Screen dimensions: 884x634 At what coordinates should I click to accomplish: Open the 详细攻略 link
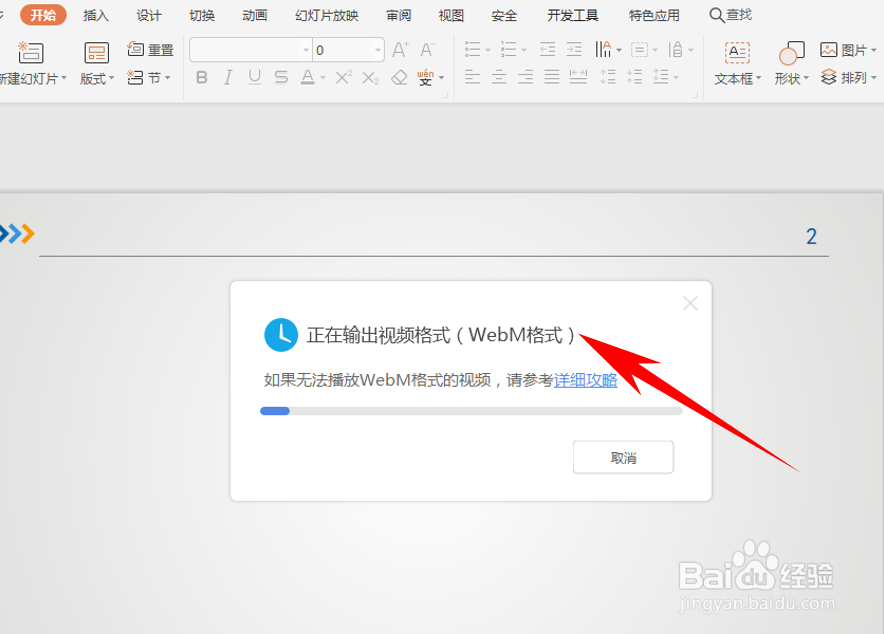[x=585, y=380]
